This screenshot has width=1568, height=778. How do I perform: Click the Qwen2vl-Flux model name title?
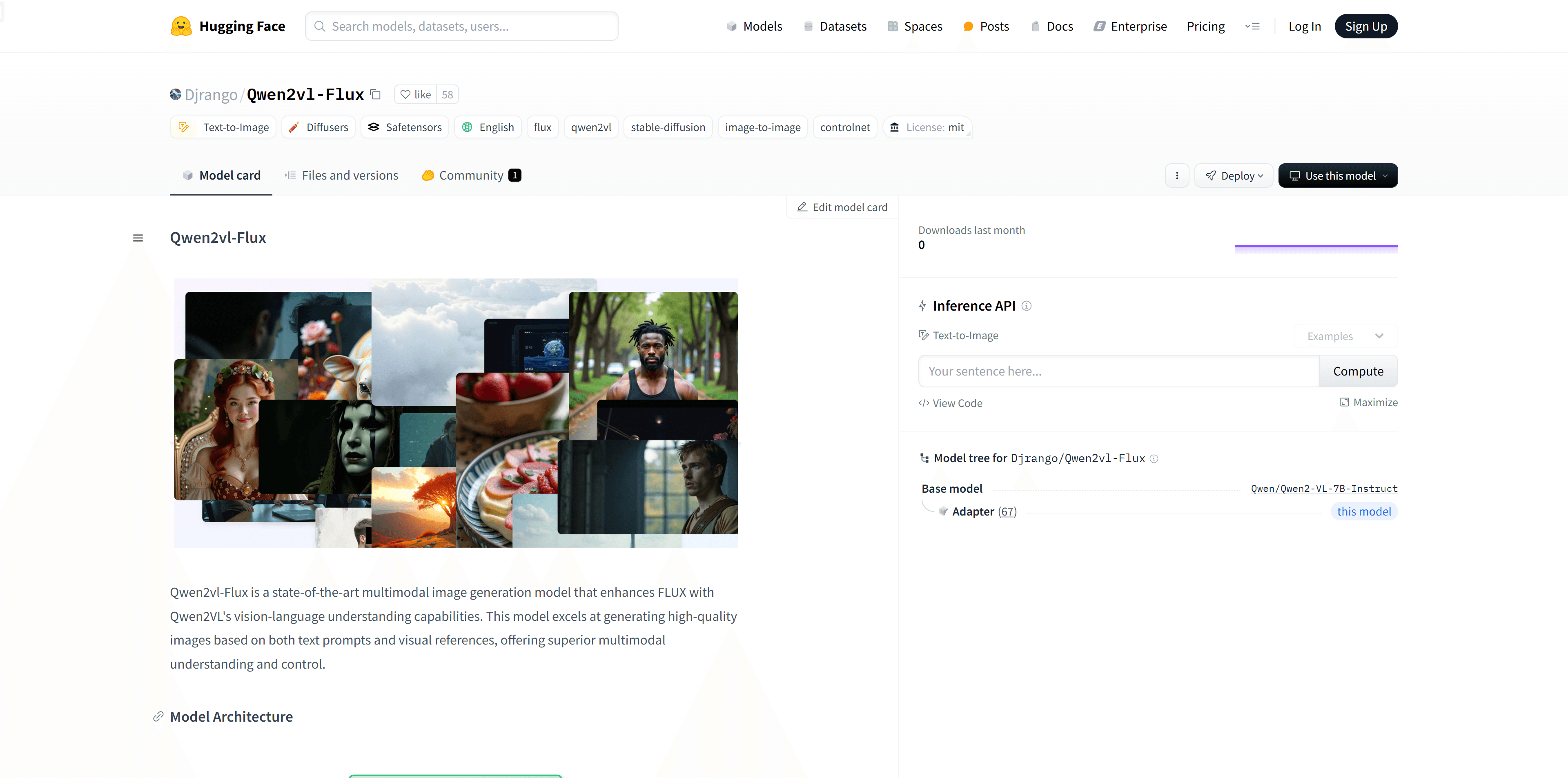click(x=305, y=94)
